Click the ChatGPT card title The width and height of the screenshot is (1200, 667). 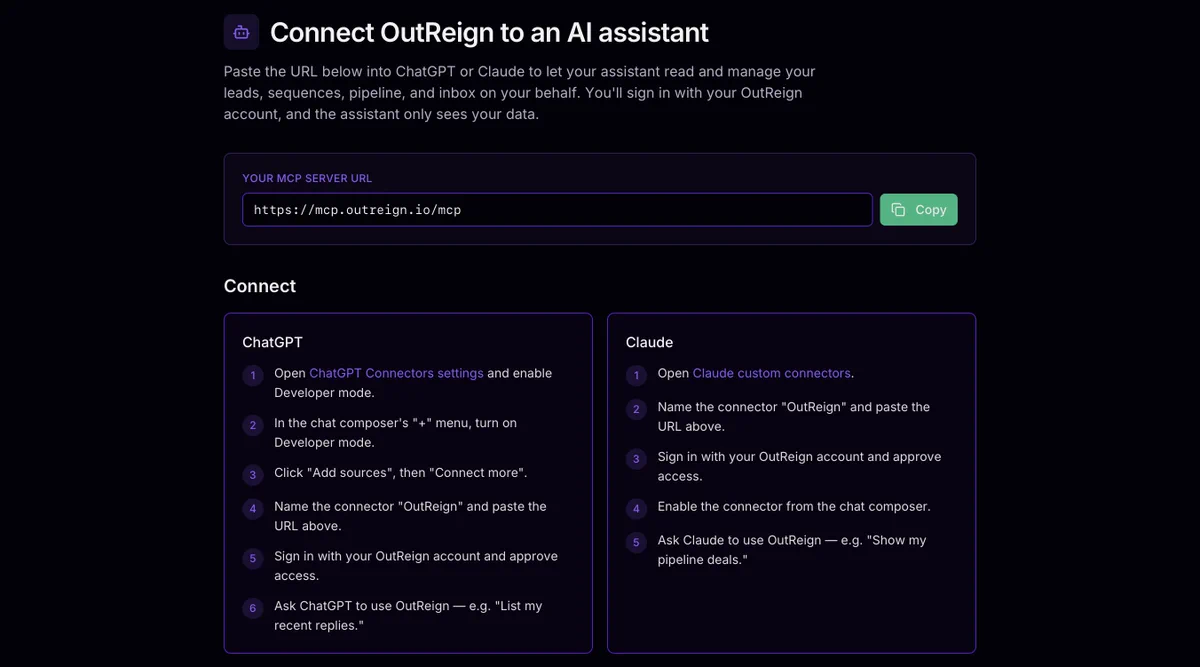coord(272,342)
